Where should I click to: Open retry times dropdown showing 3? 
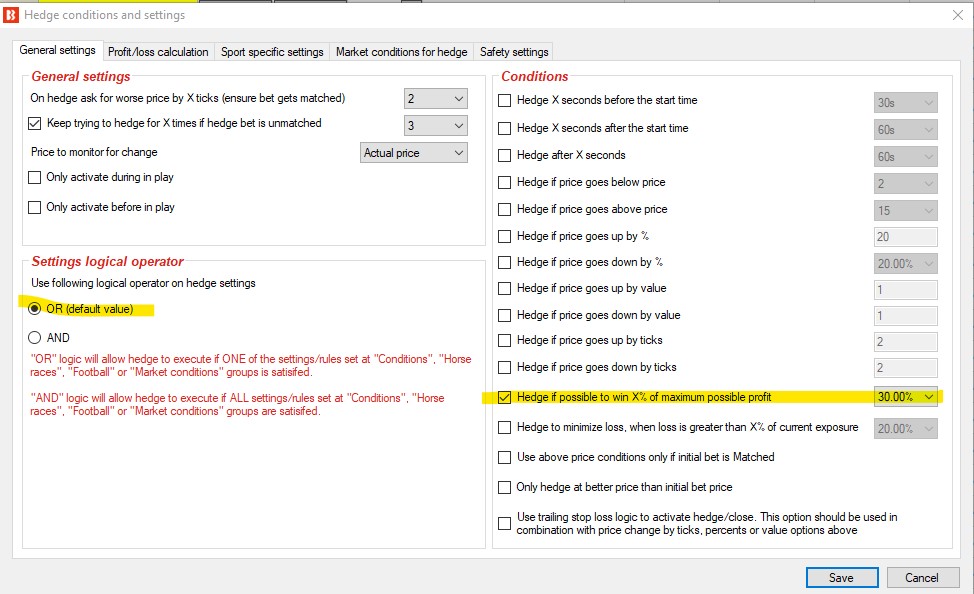pyautogui.click(x=435, y=126)
